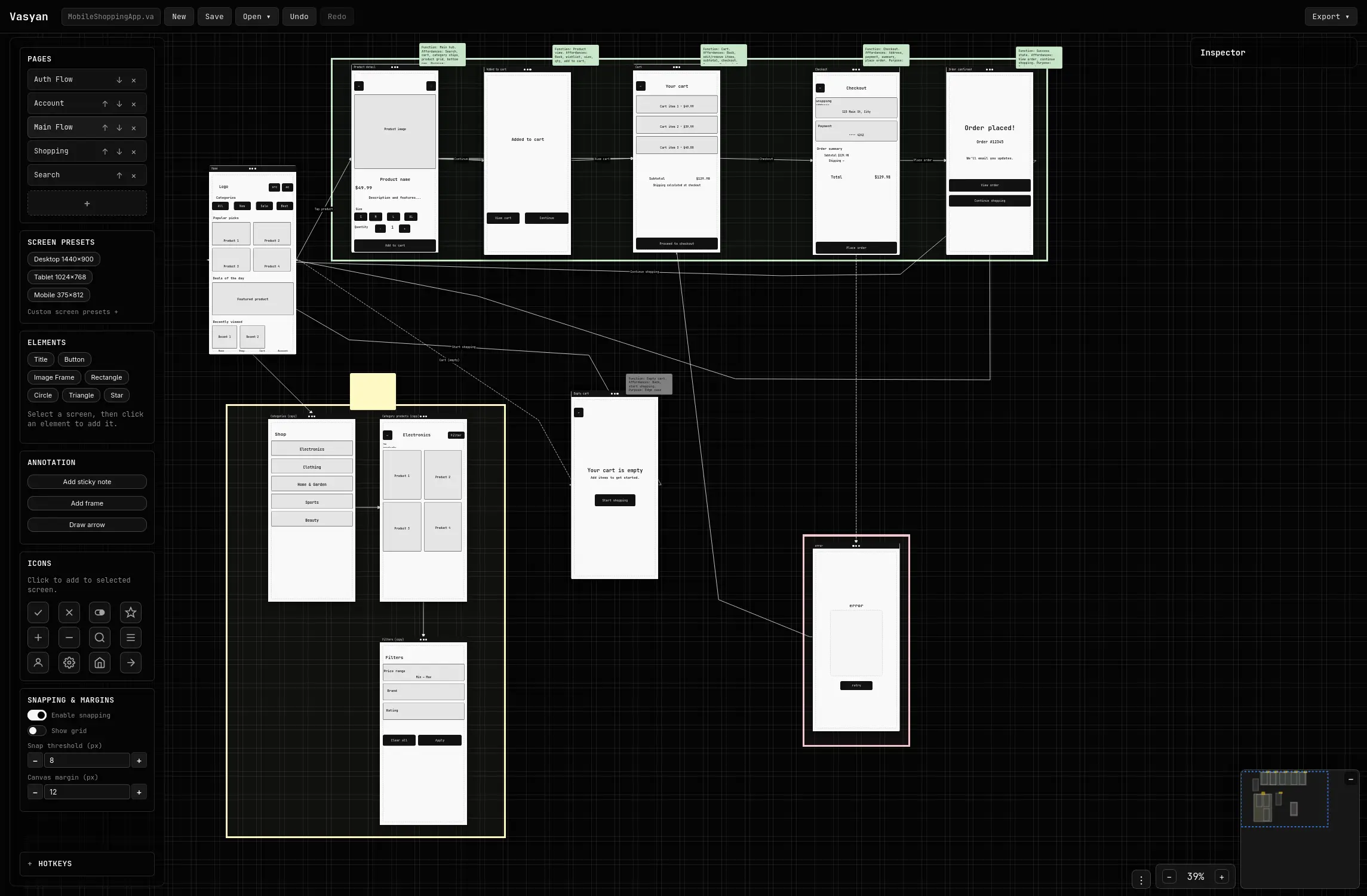The image size is (1367, 896).
Task: Turn on the Show grid toggle
Action: [36, 730]
